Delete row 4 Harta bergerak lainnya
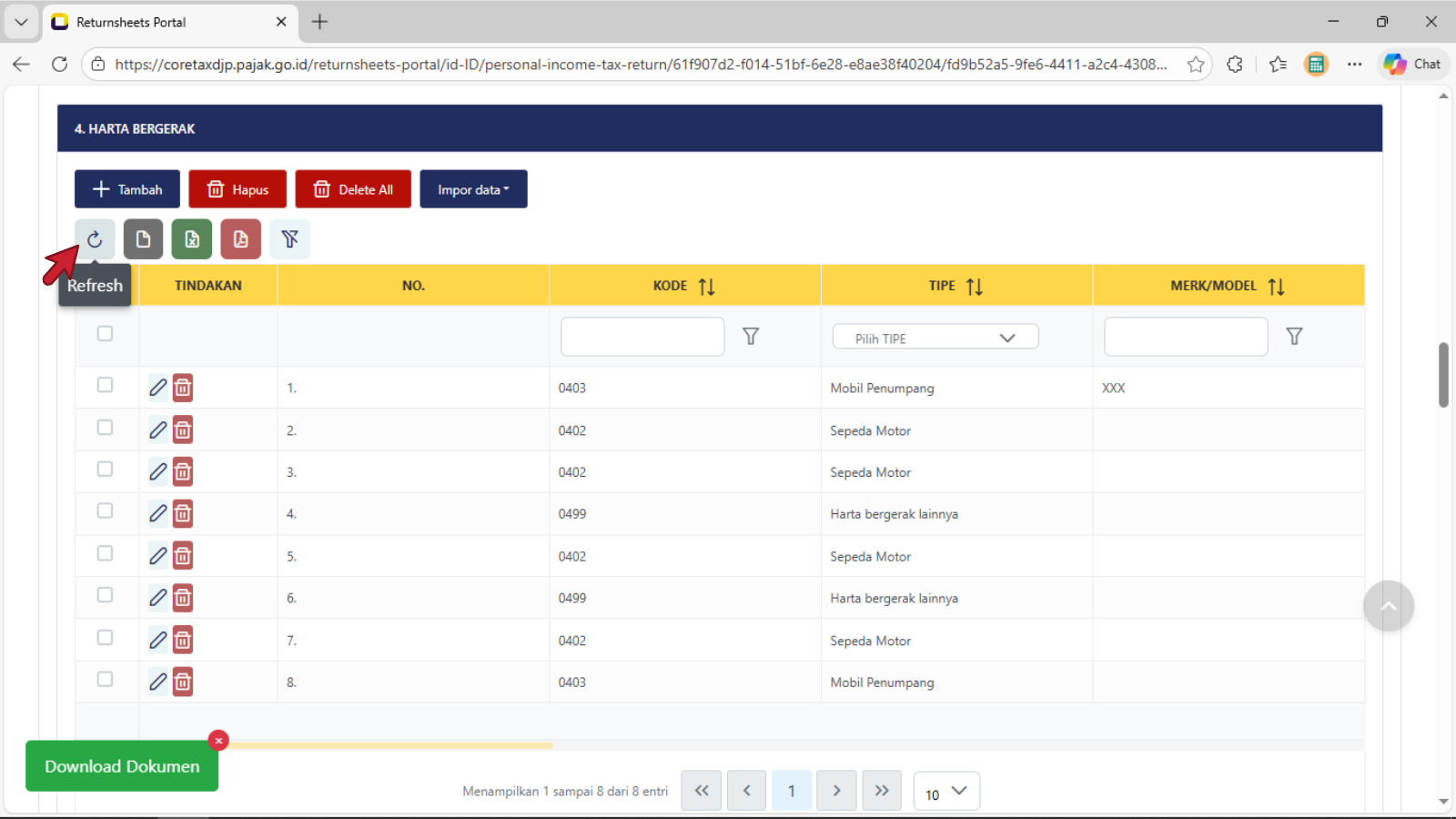Image resolution: width=1456 pixels, height=819 pixels. (183, 514)
